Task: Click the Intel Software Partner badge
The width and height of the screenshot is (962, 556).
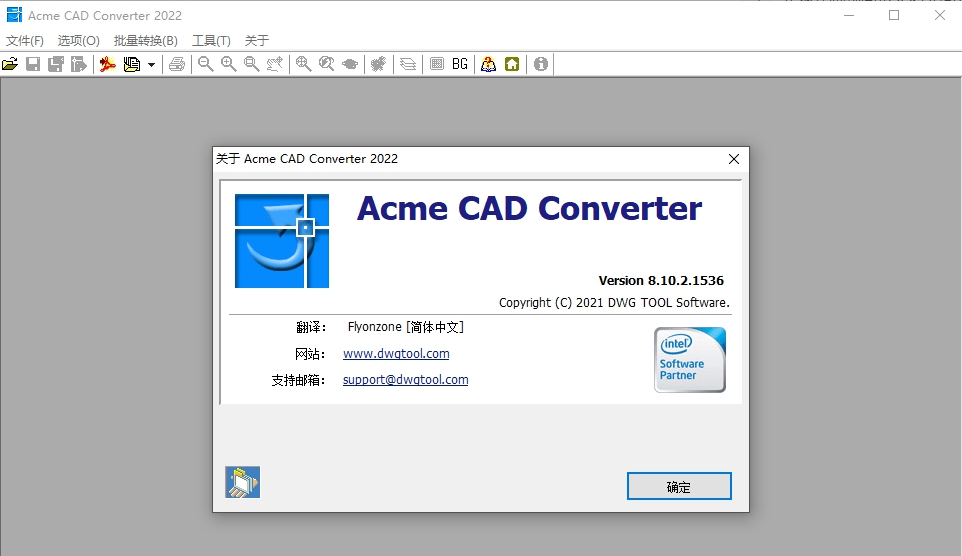Action: (x=690, y=360)
